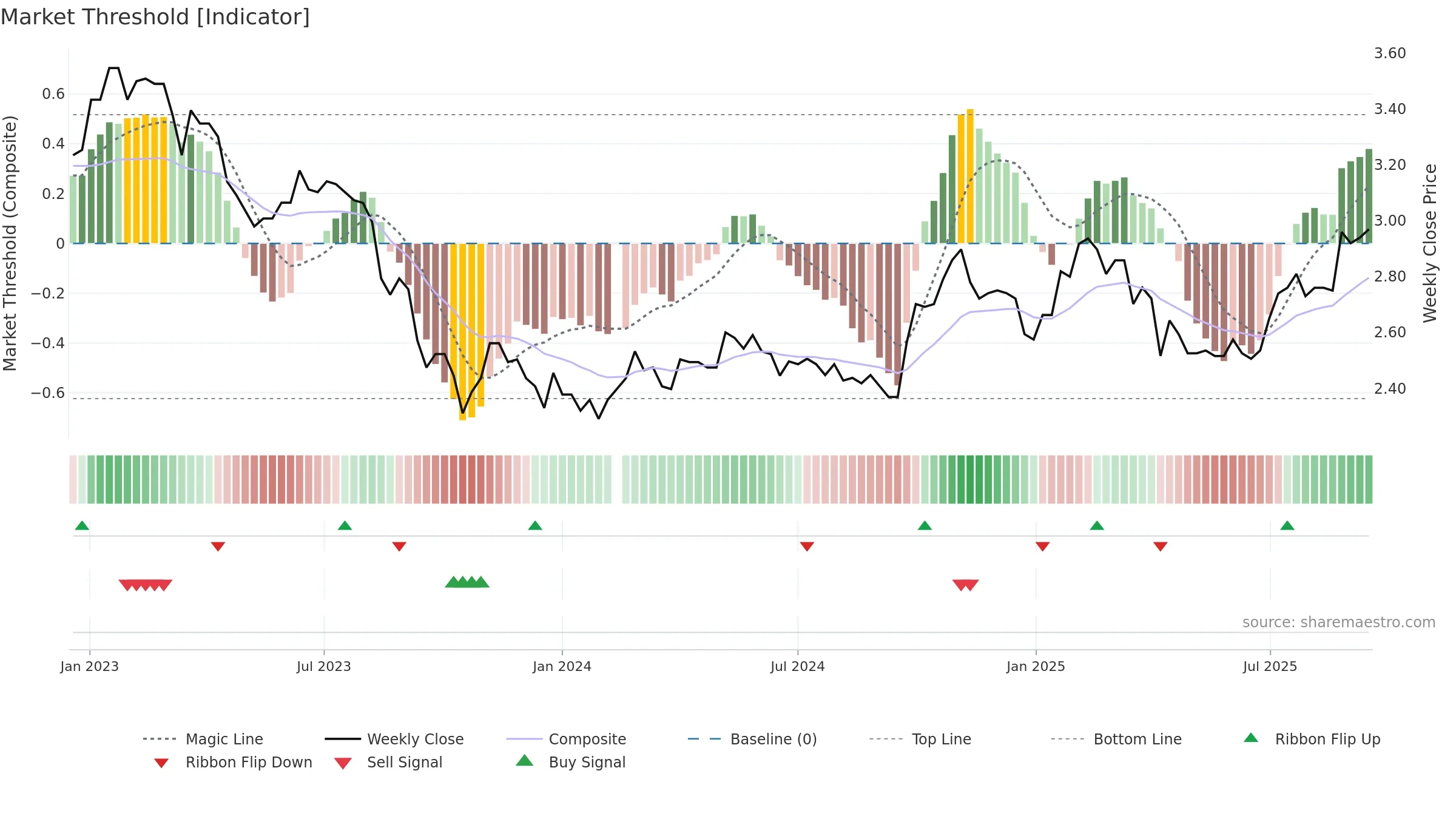Click the buy signal cluster in late 2023
Image resolution: width=1456 pixels, height=819 pixels.
(467, 582)
